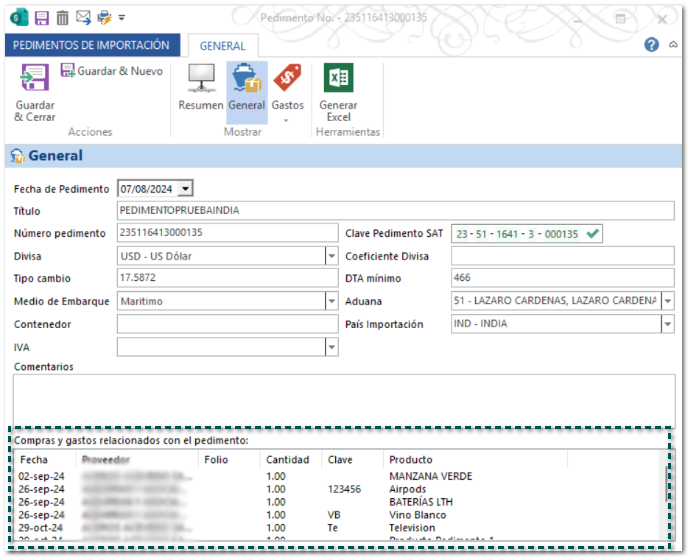Open the PEDIMENTOS DE IMPORTACIÓN tab
Image resolution: width=691 pixels, height=560 pixels.
(x=92, y=45)
